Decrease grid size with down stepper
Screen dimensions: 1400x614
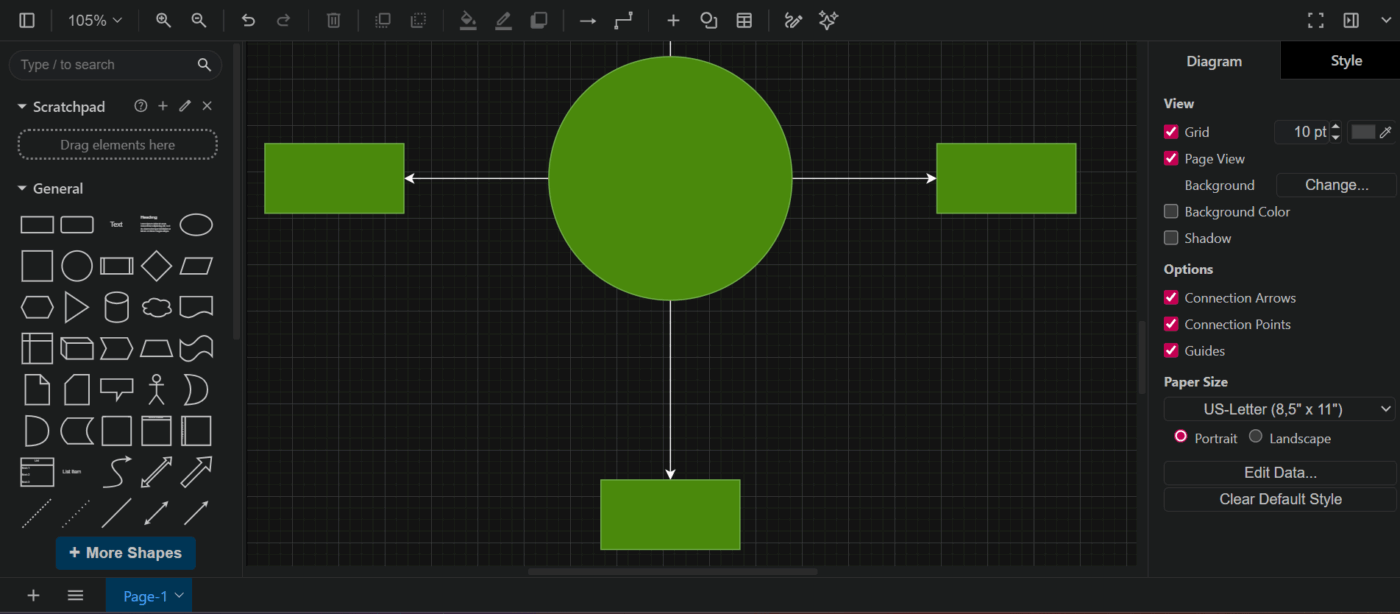(x=1336, y=137)
